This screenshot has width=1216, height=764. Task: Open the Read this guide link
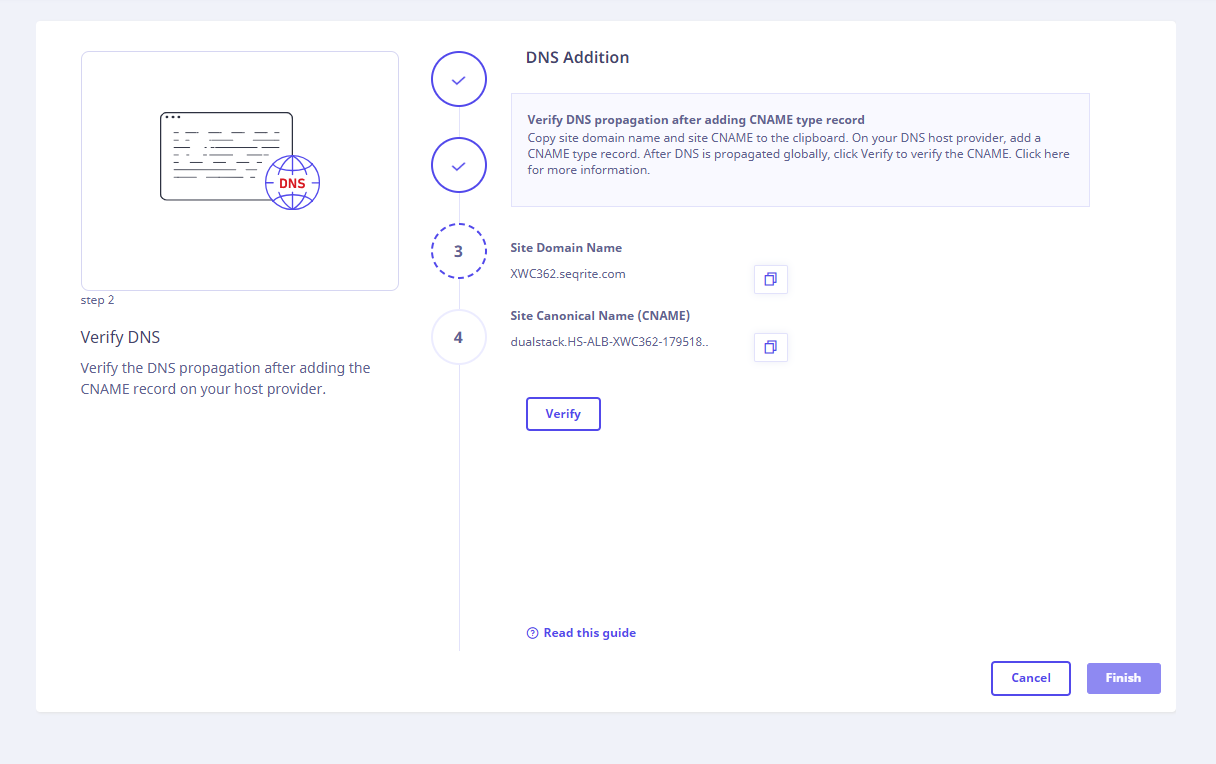[589, 633]
